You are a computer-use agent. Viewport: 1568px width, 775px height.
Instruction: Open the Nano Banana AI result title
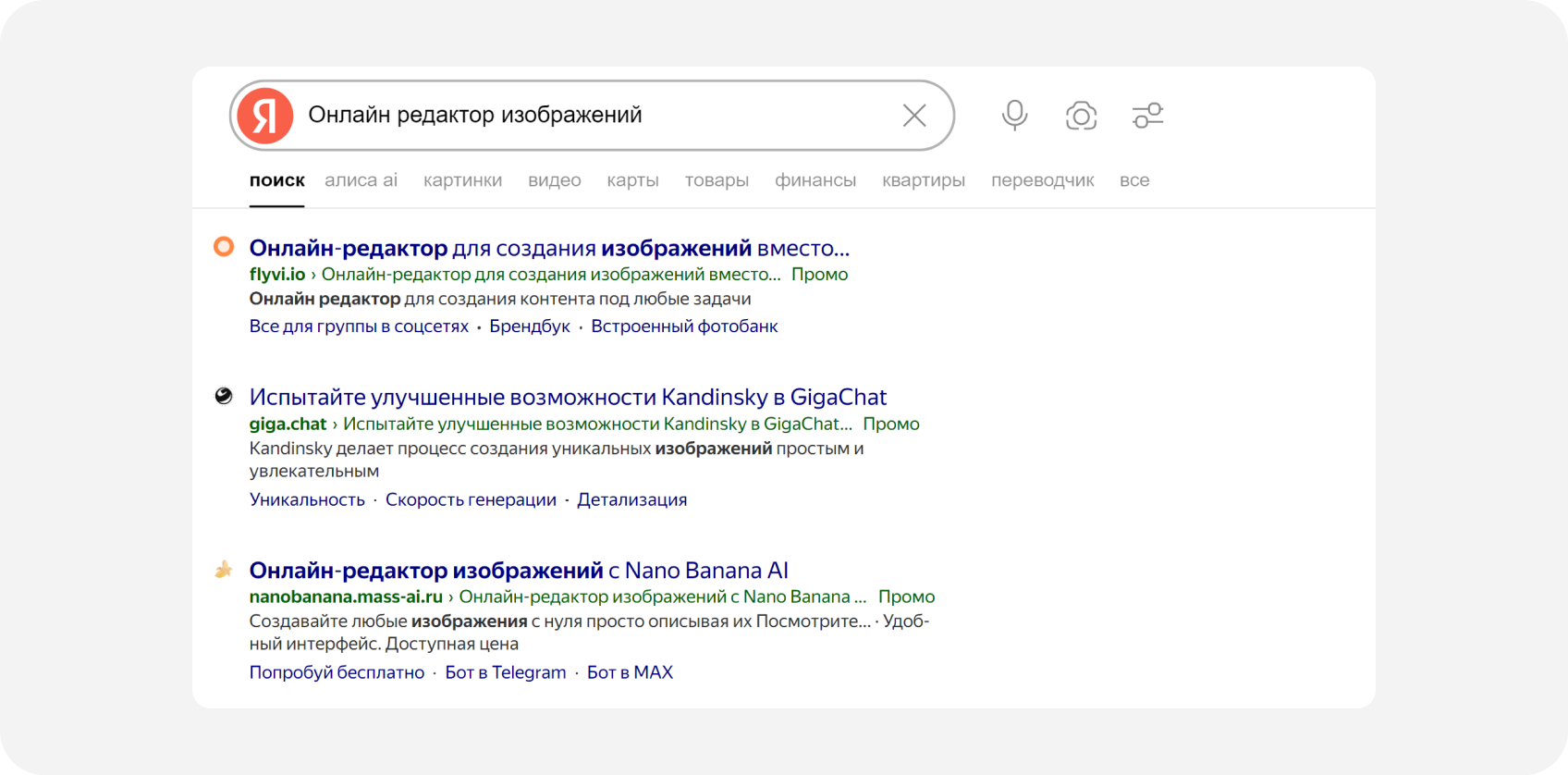(519, 571)
